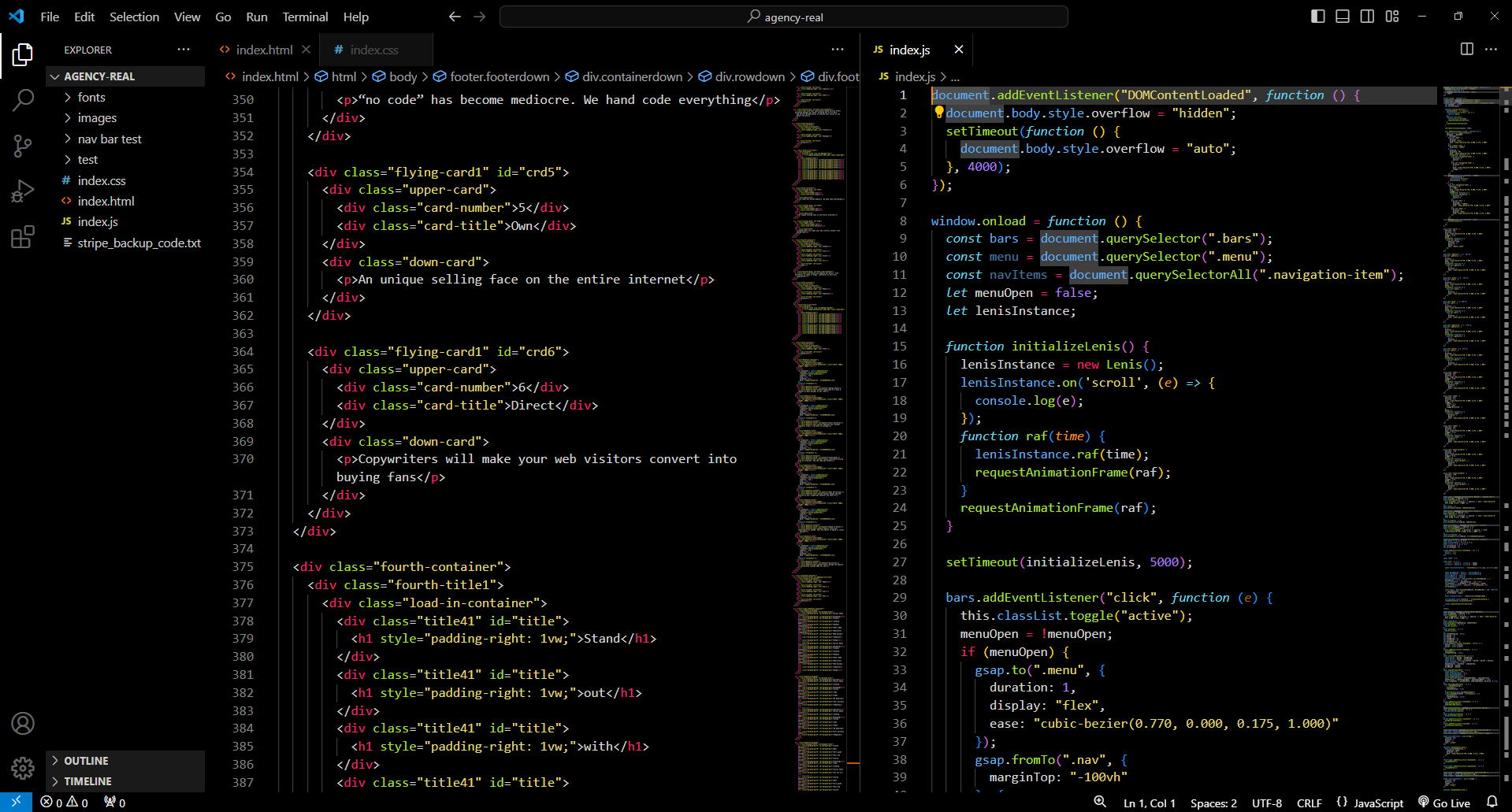1512x812 pixels.
Task: Open the Search view
Action: click(23, 100)
